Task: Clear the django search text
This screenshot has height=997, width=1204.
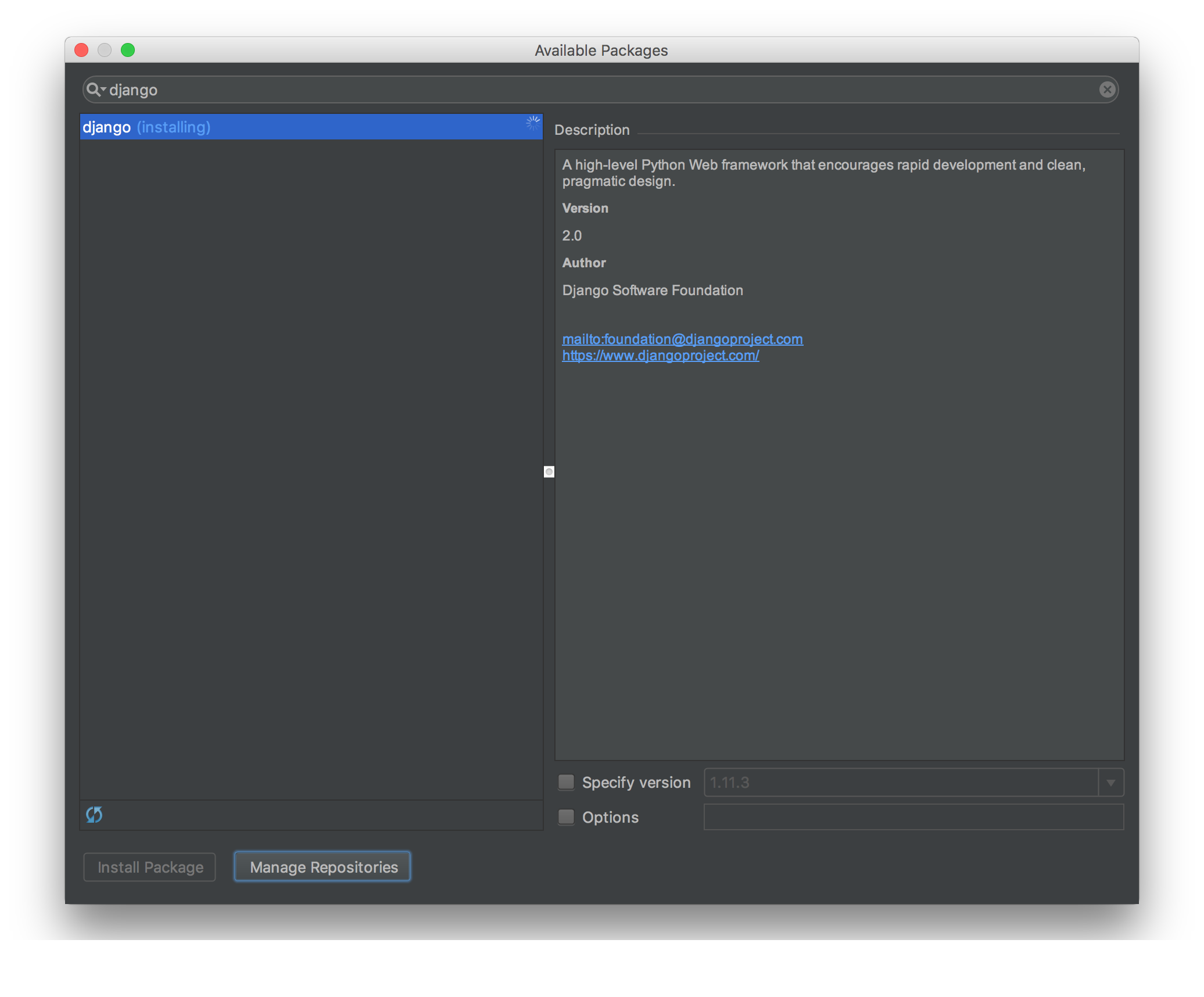Action: 1107,89
